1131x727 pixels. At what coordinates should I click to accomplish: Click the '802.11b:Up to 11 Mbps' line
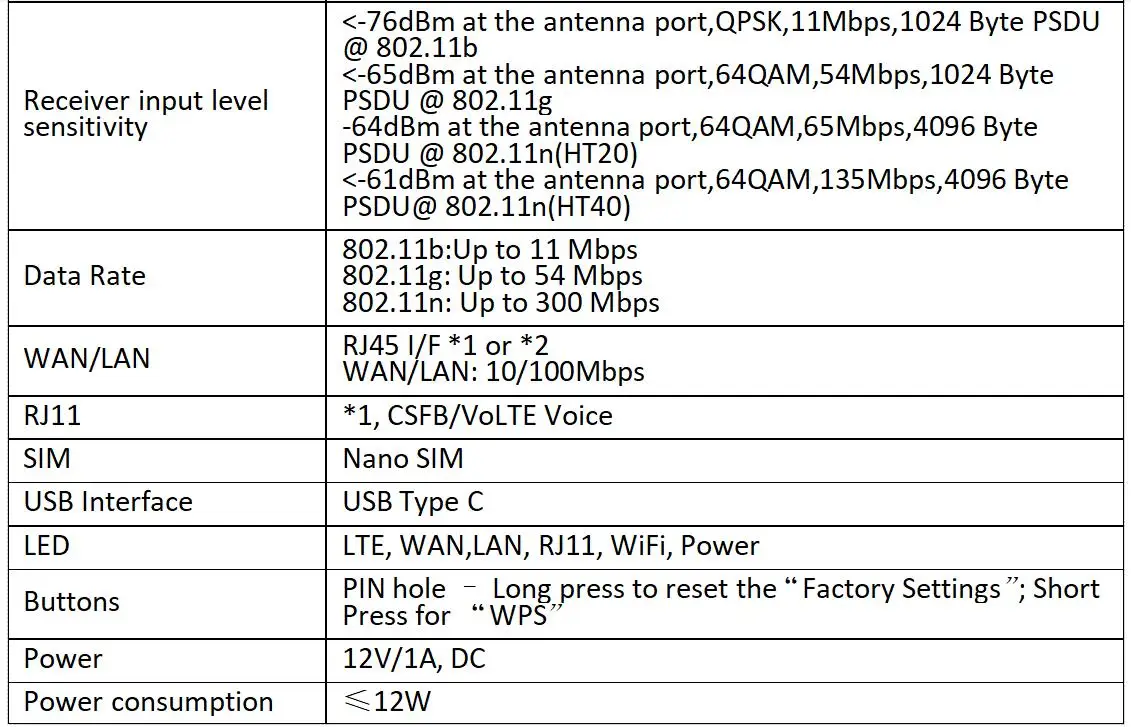[x=490, y=249]
